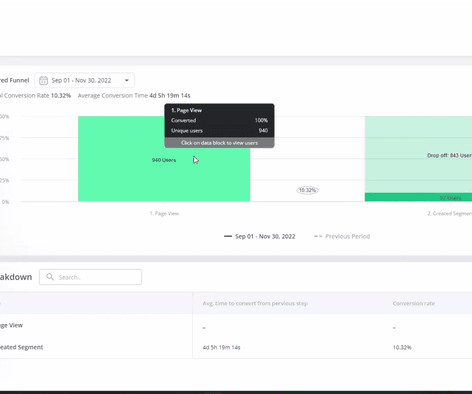Focus the breakdown Search field
Image resolution: width=472 pixels, height=394 pixels.
tap(90, 277)
